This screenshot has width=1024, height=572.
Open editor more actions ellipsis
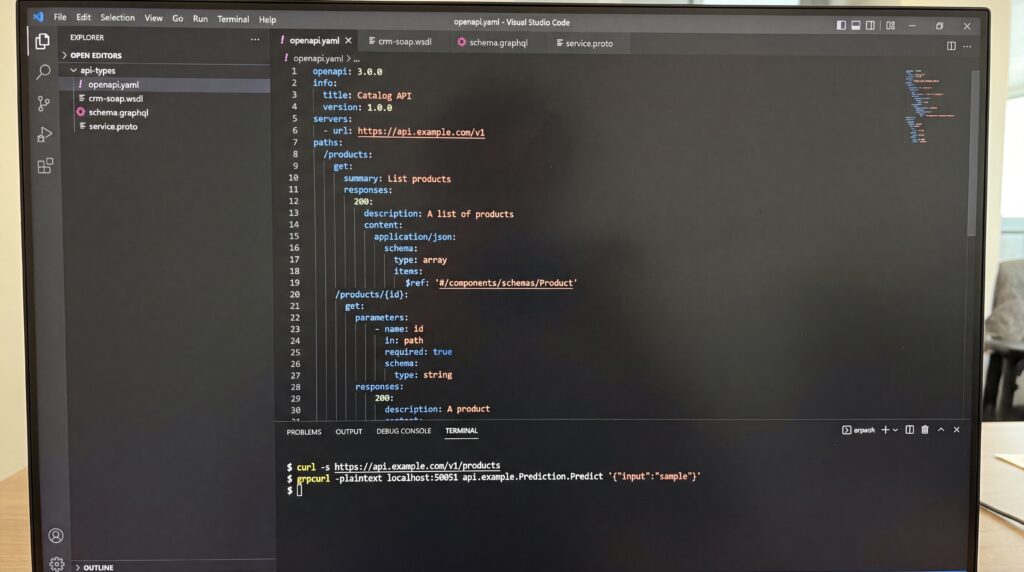(x=967, y=46)
